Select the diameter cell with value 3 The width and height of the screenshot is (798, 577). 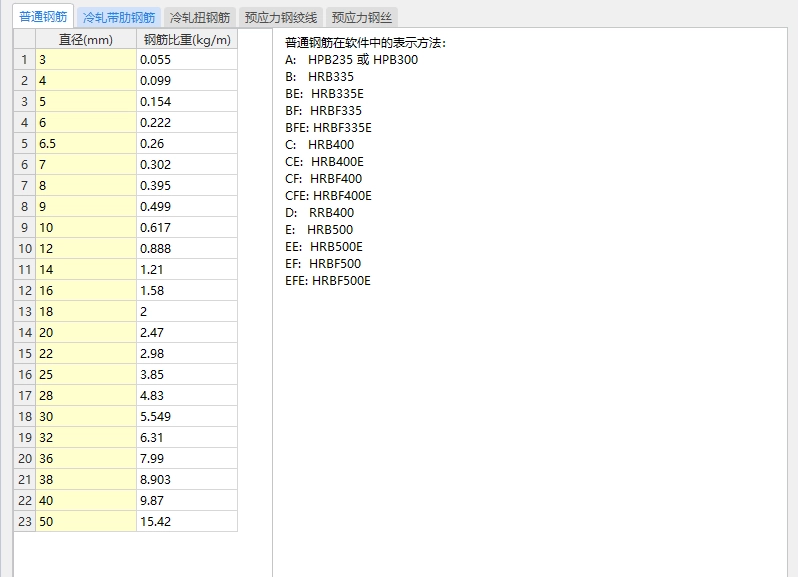coord(86,60)
